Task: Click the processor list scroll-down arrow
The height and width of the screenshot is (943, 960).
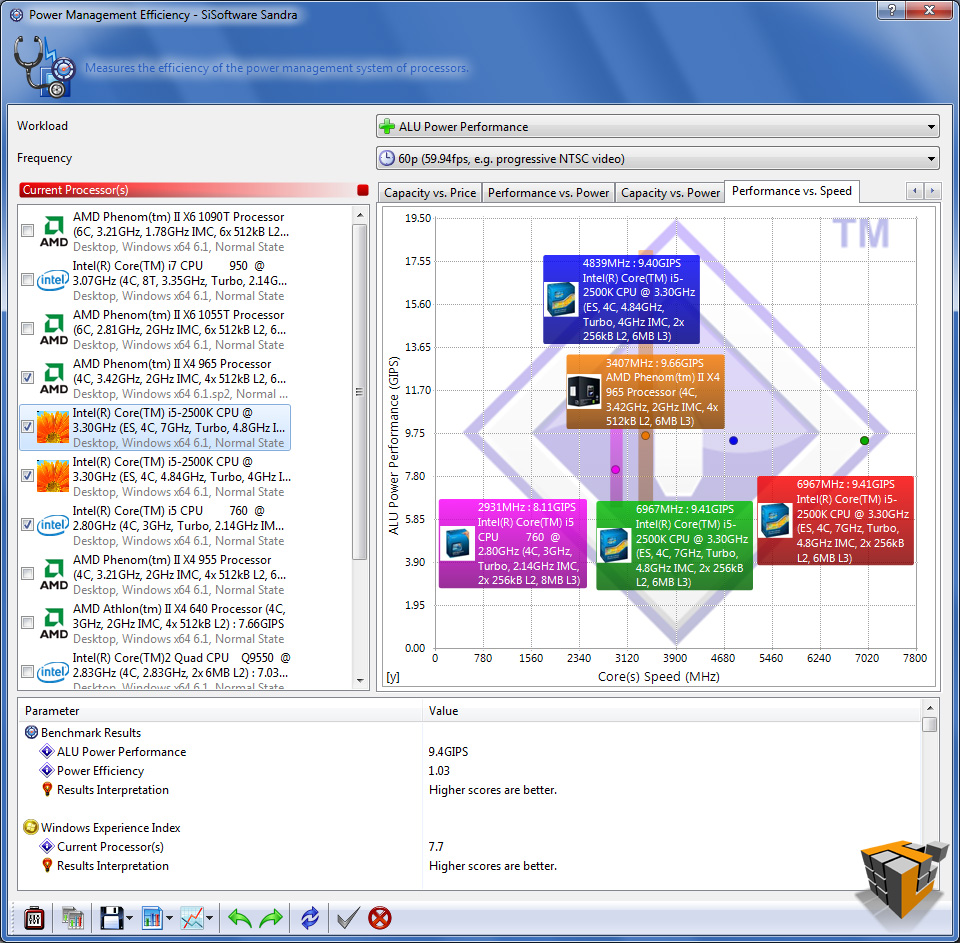Action: pos(360,680)
